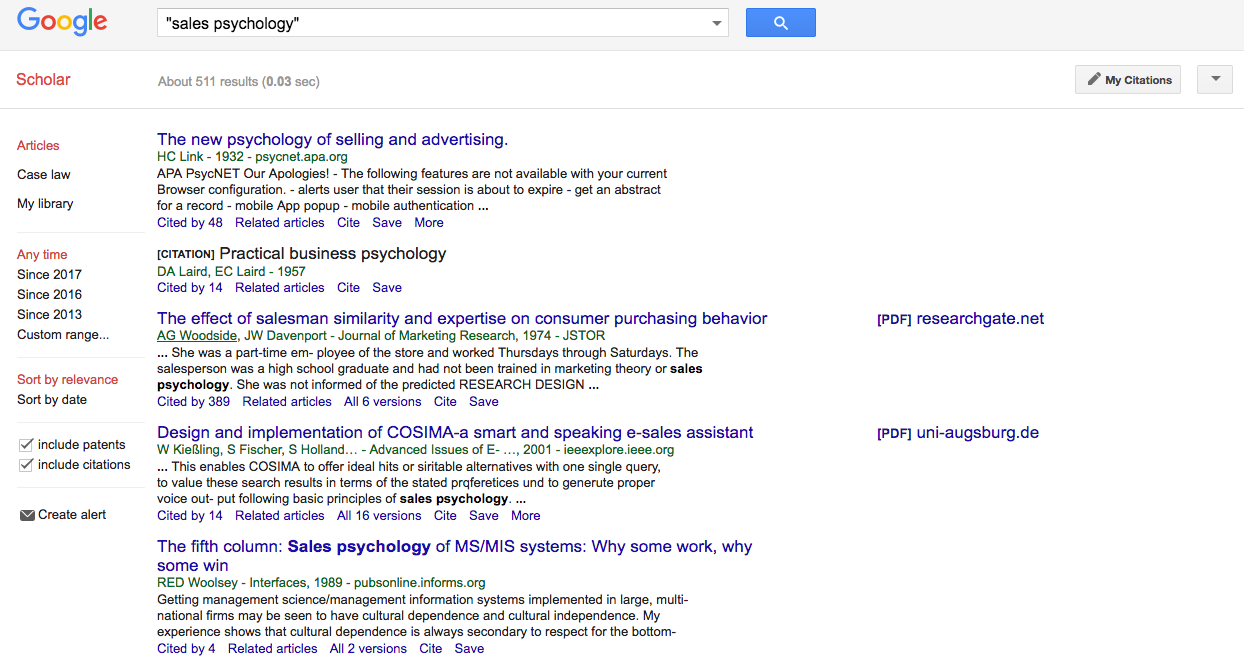Click the About 511 results text

pyautogui.click(x=238, y=81)
